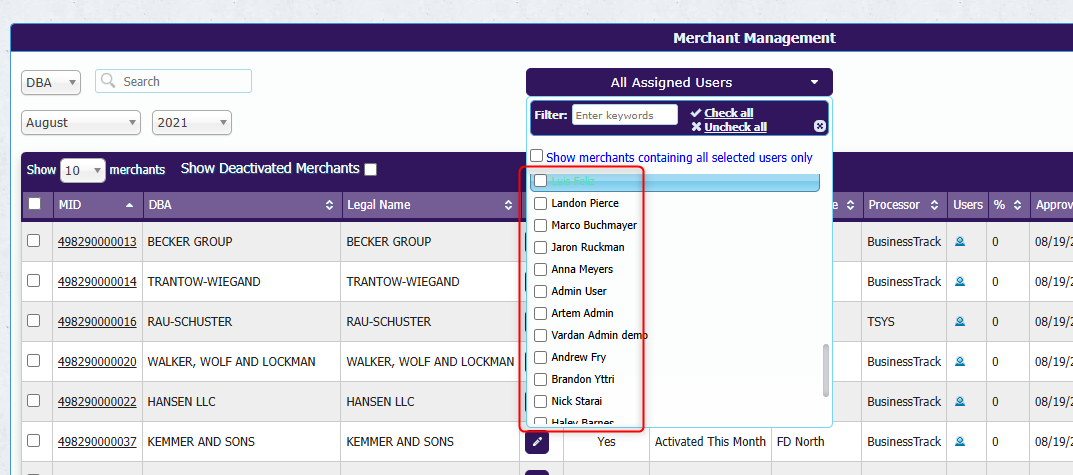This screenshot has height=475, width=1073.
Task: Open merchant MID 498290000016
Action: click(x=97, y=322)
